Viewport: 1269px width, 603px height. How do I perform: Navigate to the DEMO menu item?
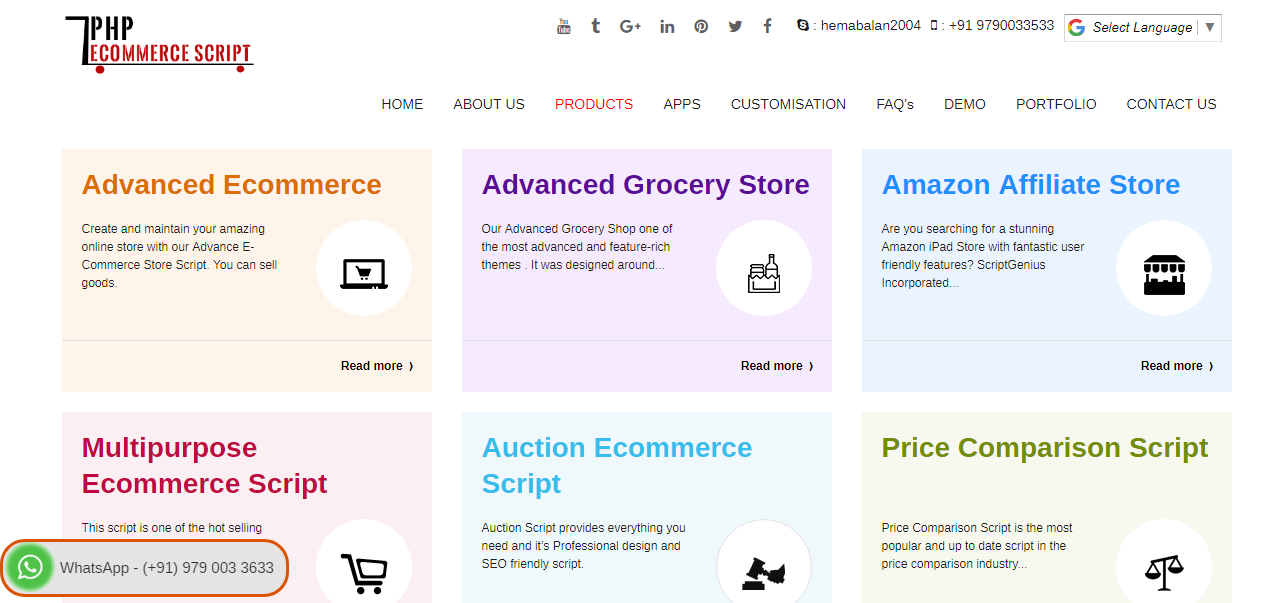tap(964, 104)
